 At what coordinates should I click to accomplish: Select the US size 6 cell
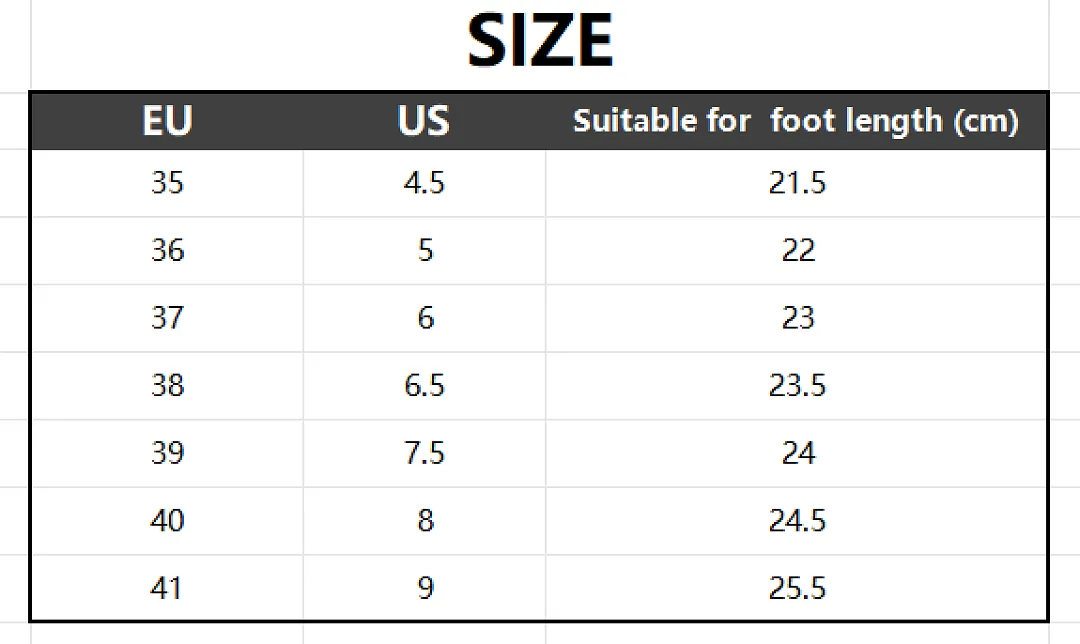(424, 318)
